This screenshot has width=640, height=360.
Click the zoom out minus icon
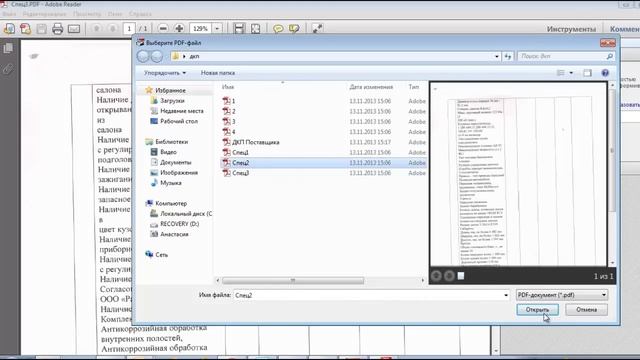[163, 29]
